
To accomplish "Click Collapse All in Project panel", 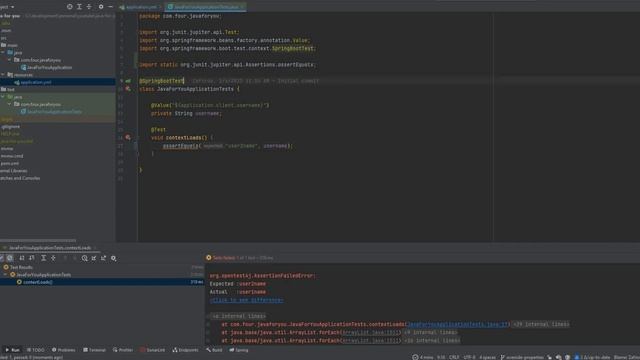I will (89, 7).
